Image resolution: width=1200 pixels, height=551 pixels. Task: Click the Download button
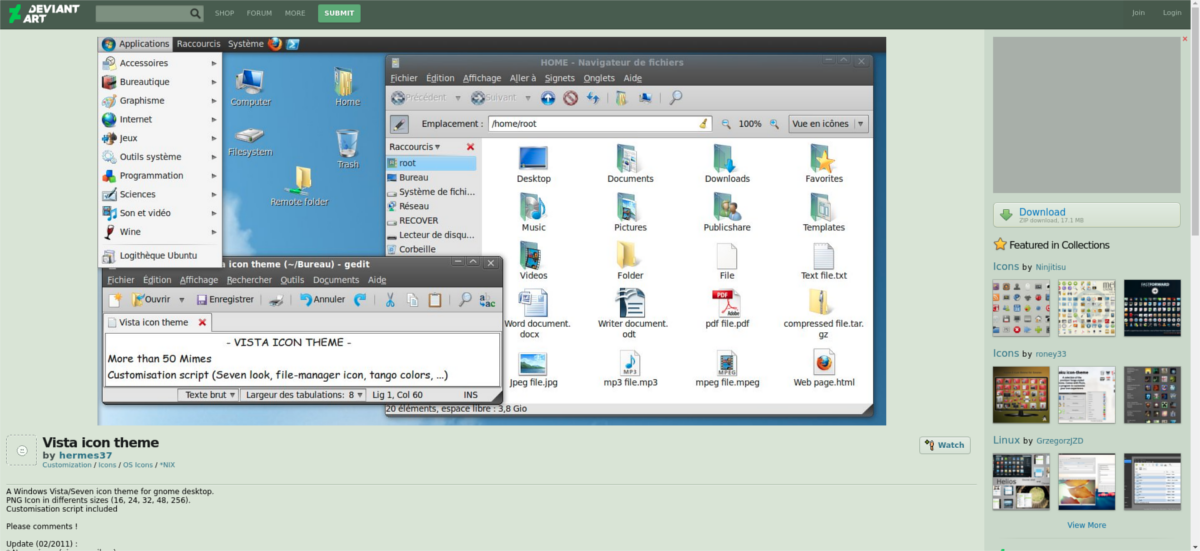[1087, 214]
